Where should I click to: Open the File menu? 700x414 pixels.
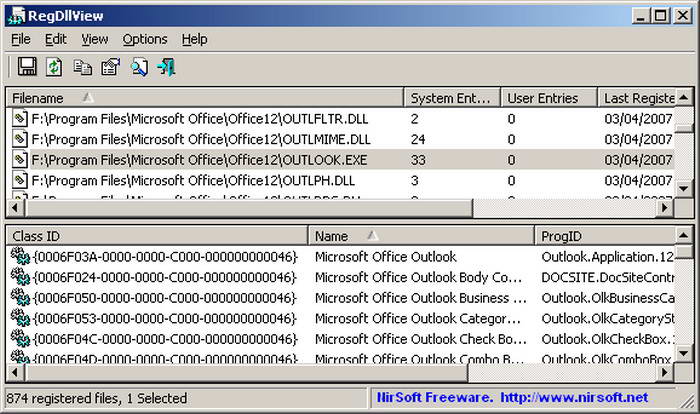[x=21, y=39]
